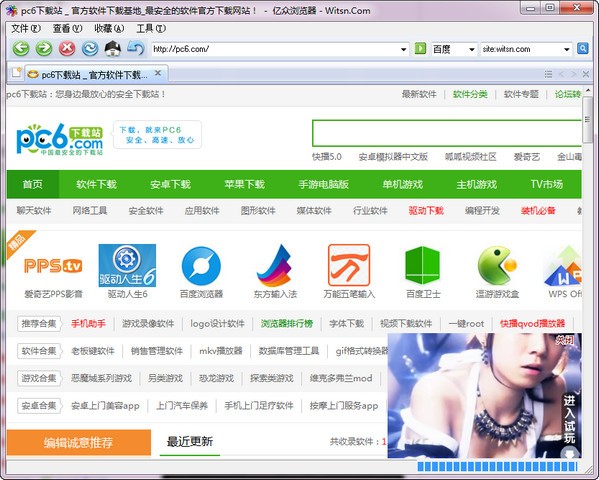
Task: Close the popup ad via 关闭
Action: click(x=565, y=340)
